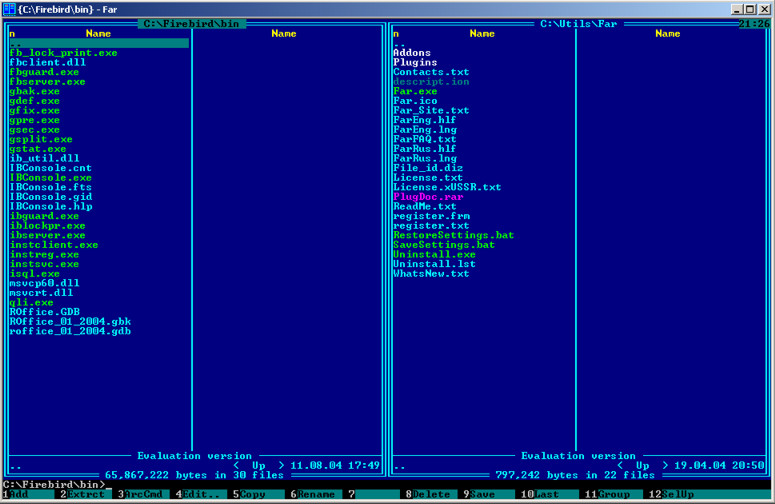Image resolution: width=775 pixels, height=504 pixels.
Task: Select the Plugins folder in right panel
Action: tap(415, 62)
